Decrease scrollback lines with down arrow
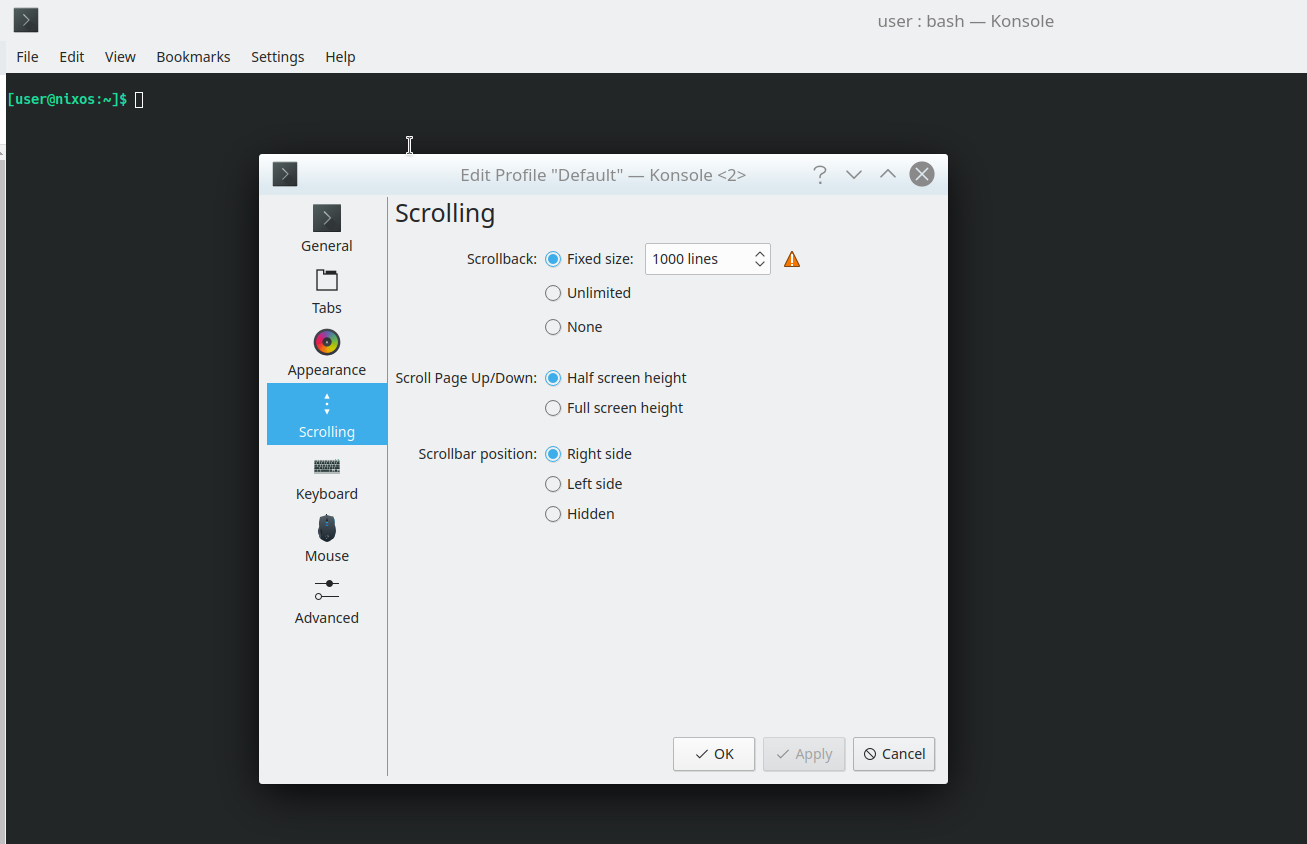 (x=760, y=265)
